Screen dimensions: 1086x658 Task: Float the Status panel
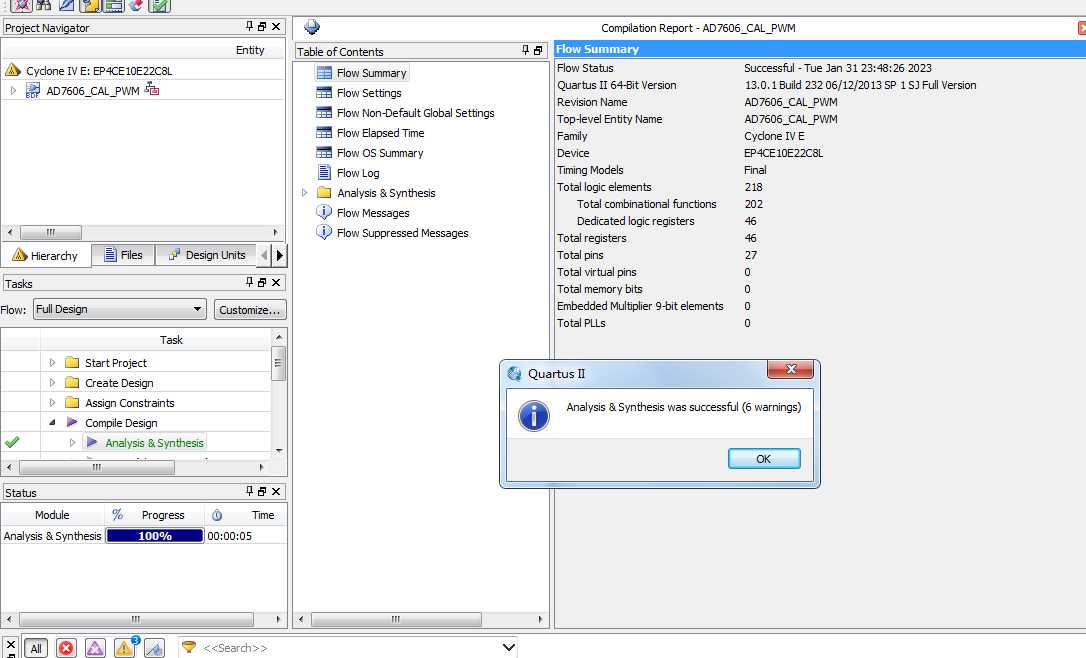(x=262, y=491)
